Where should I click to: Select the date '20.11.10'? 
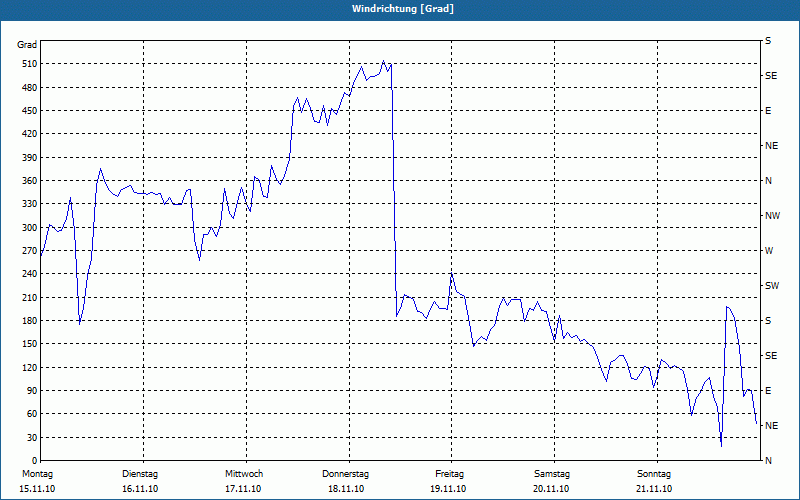tap(551, 489)
